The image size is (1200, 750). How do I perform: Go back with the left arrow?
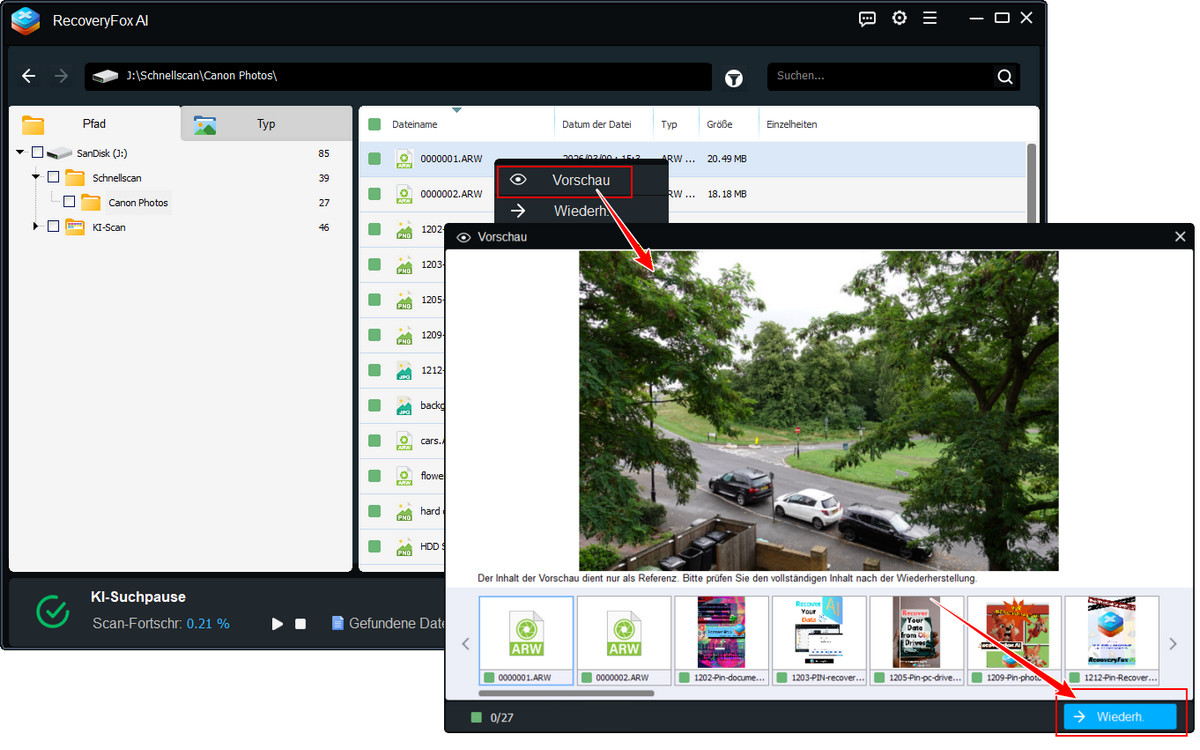tap(29, 76)
